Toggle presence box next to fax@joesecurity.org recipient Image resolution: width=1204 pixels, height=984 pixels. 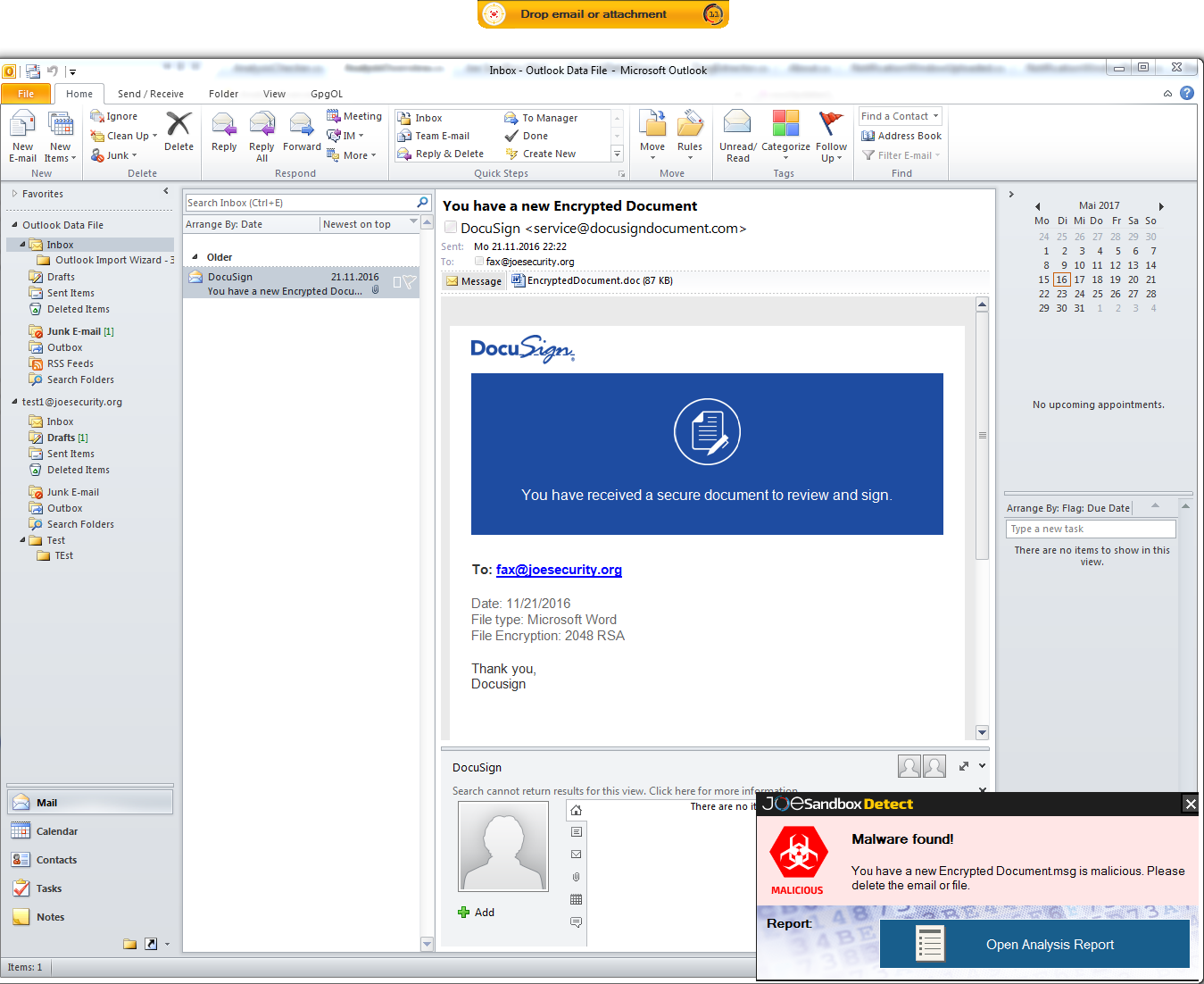coord(479,261)
